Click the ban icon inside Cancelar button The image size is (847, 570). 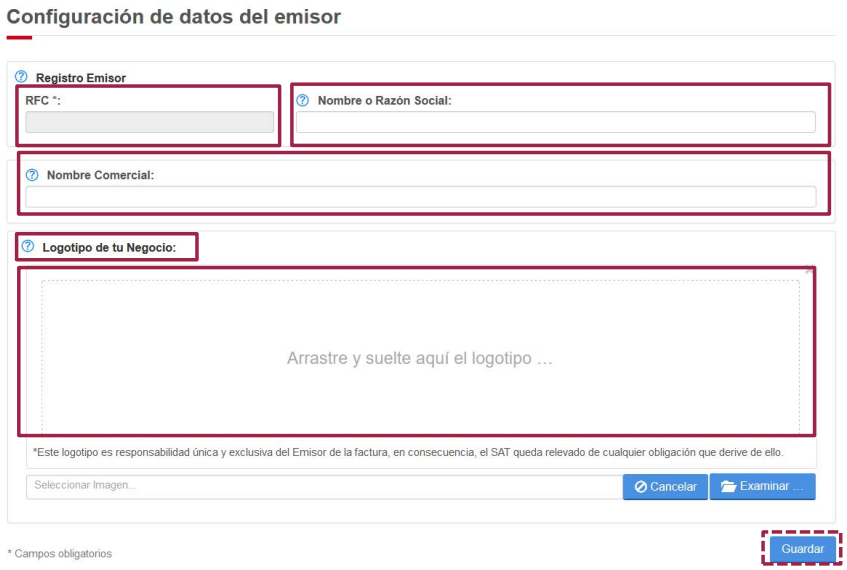click(641, 487)
